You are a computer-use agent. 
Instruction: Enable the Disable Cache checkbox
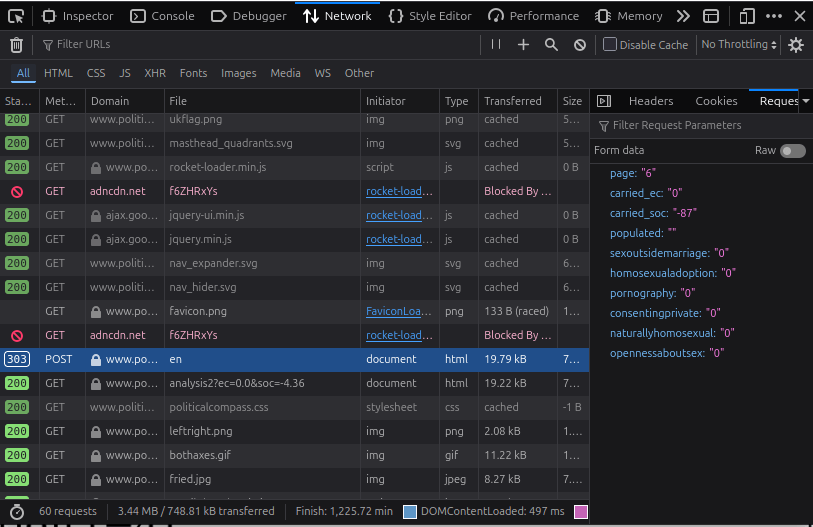click(610, 45)
